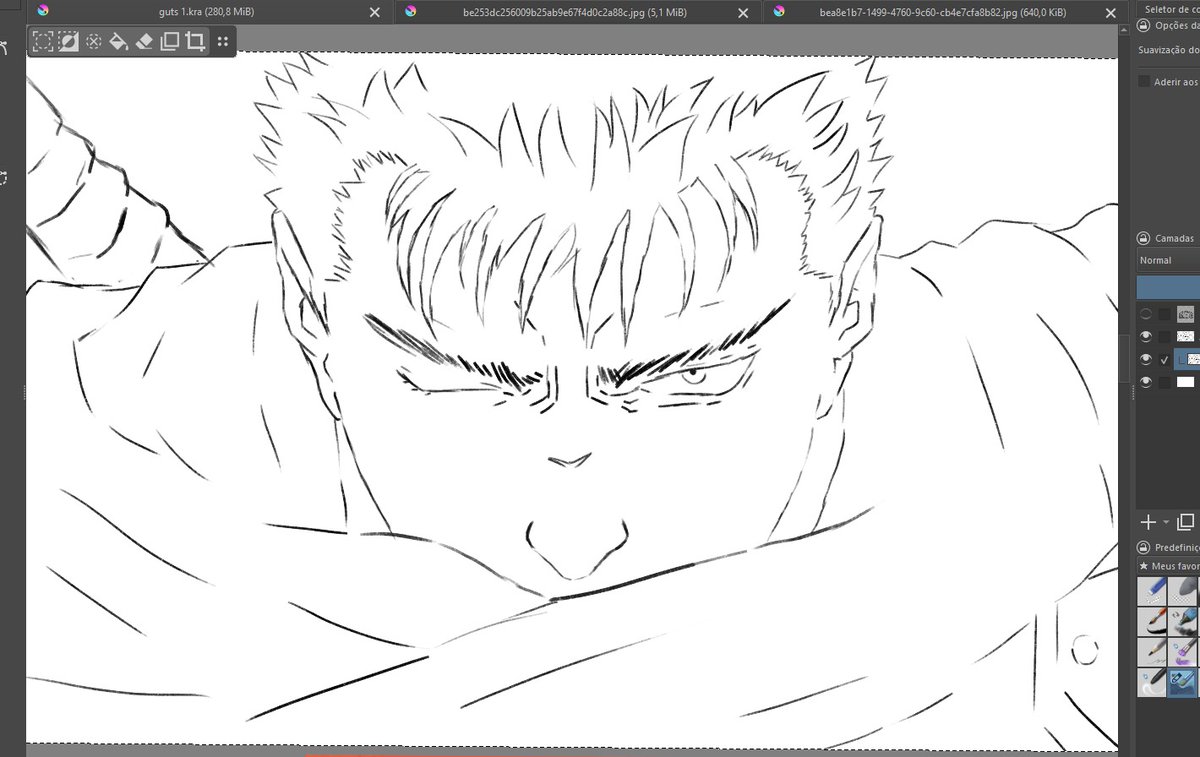Select the top layer thumbnail

click(x=1186, y=314)
